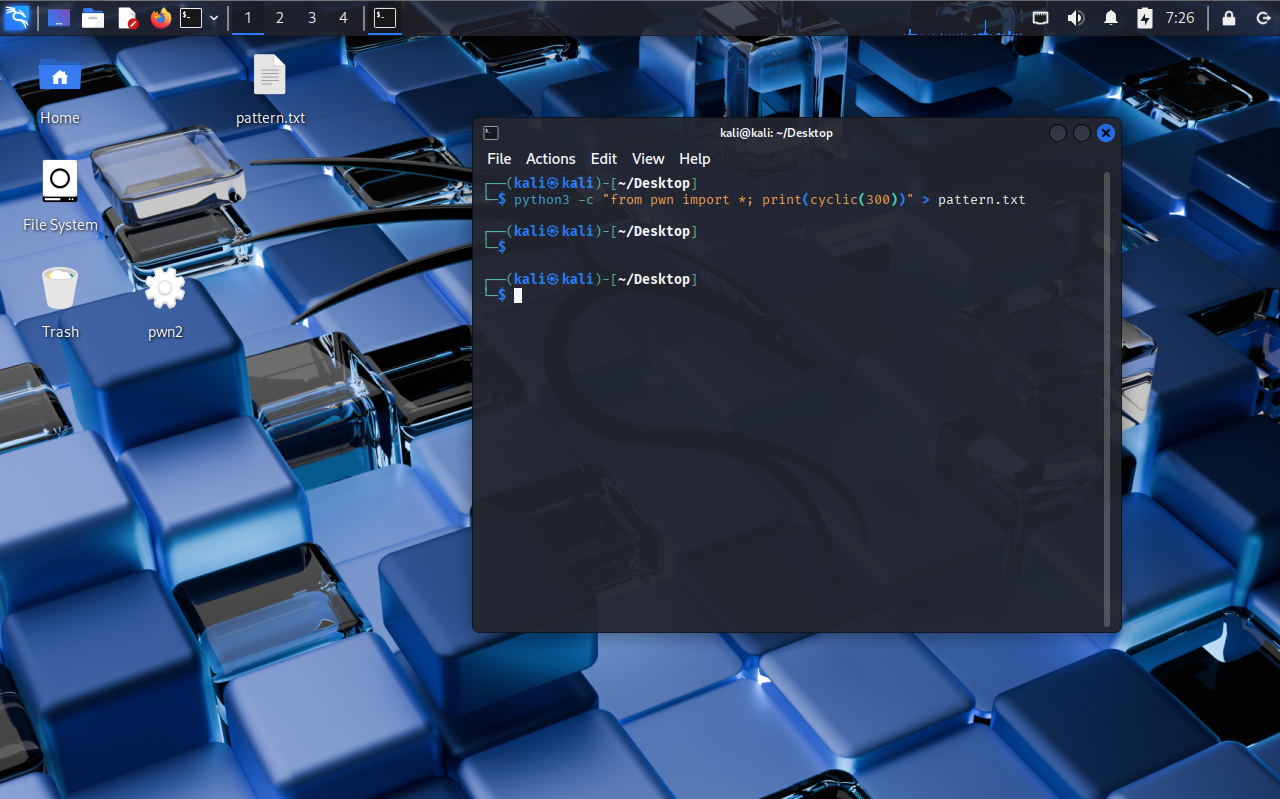Maximize the terminal window

coord(1082,133)
